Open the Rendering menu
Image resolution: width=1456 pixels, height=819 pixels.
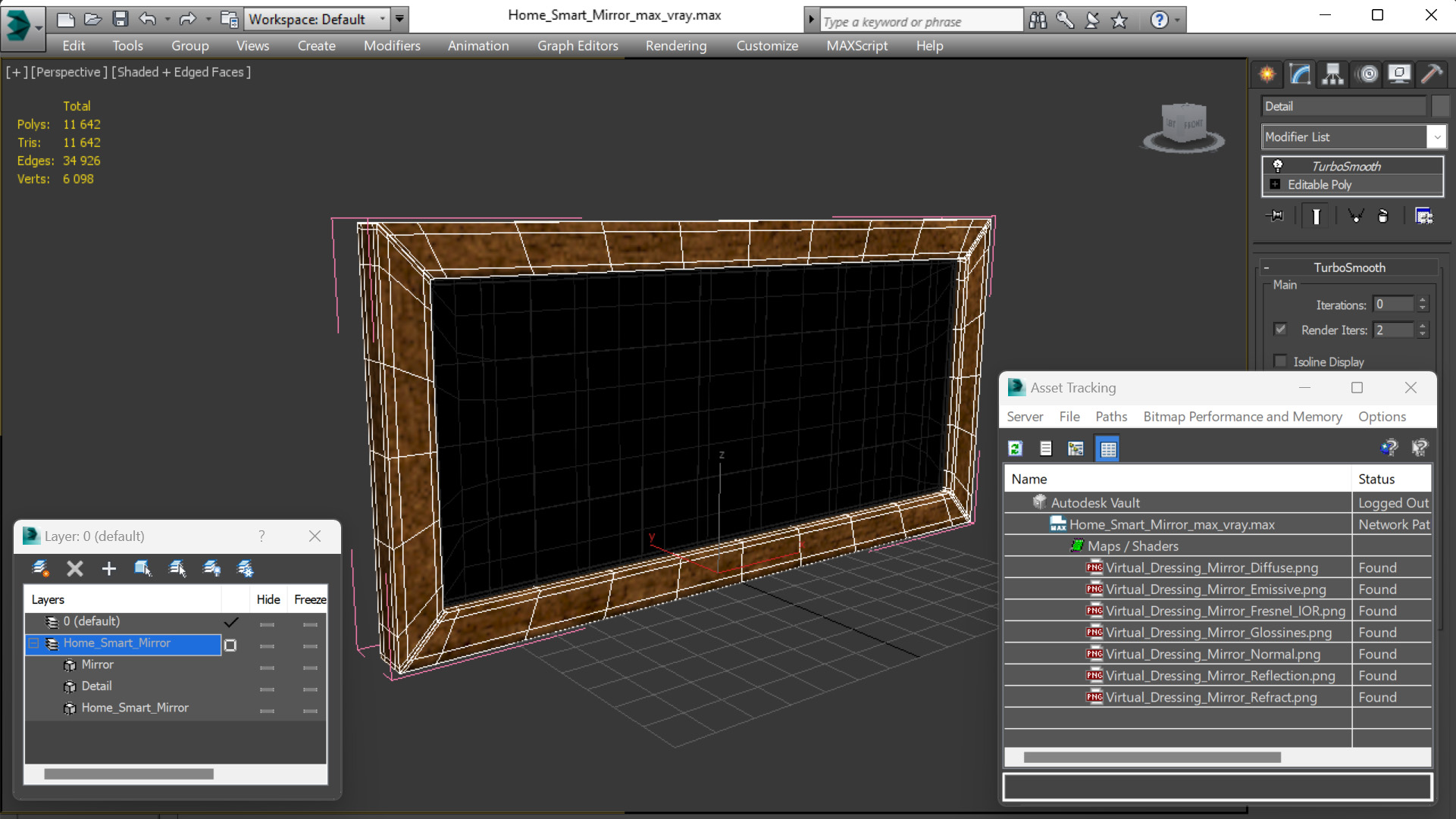pyautogui.click(x=676, y=45)
